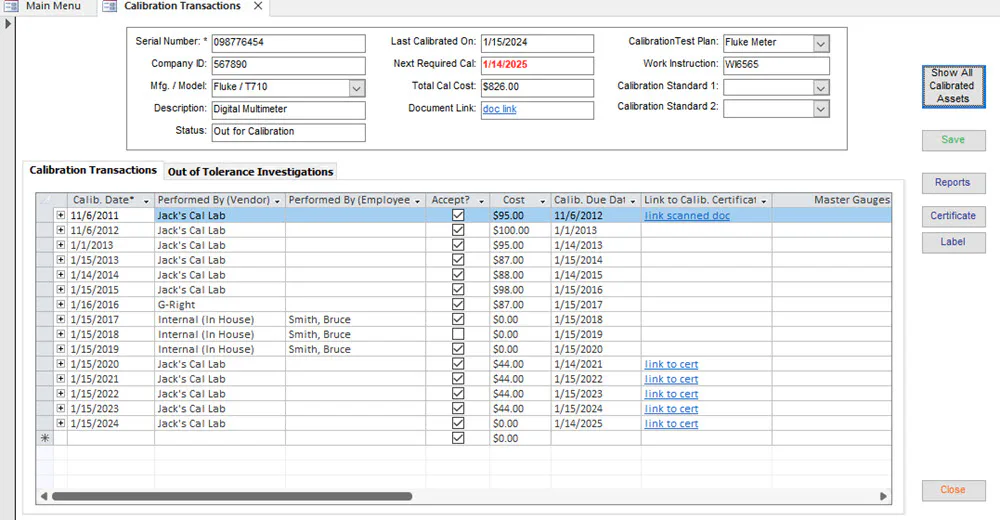The width and height of the screenshot is (1000, 520).
Task: Click the record selector arrow at left edge
Action: point(8,24)
